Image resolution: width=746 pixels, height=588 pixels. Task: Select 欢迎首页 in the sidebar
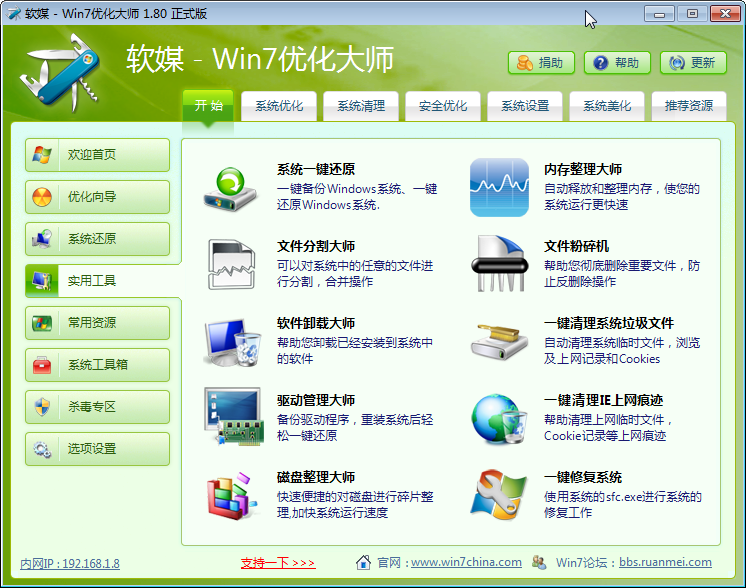coord(98,155)
